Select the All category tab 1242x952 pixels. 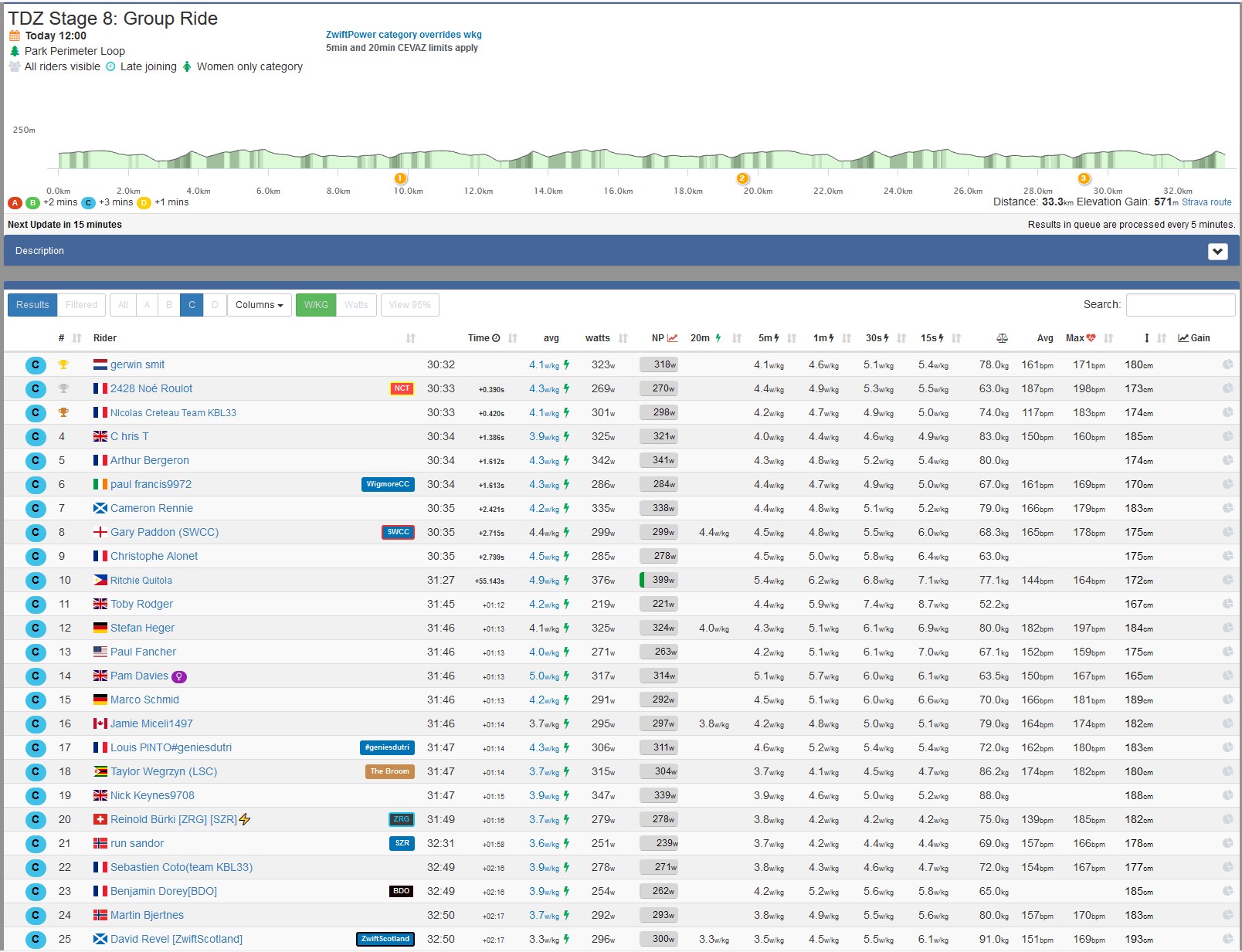tap(123, 305)
